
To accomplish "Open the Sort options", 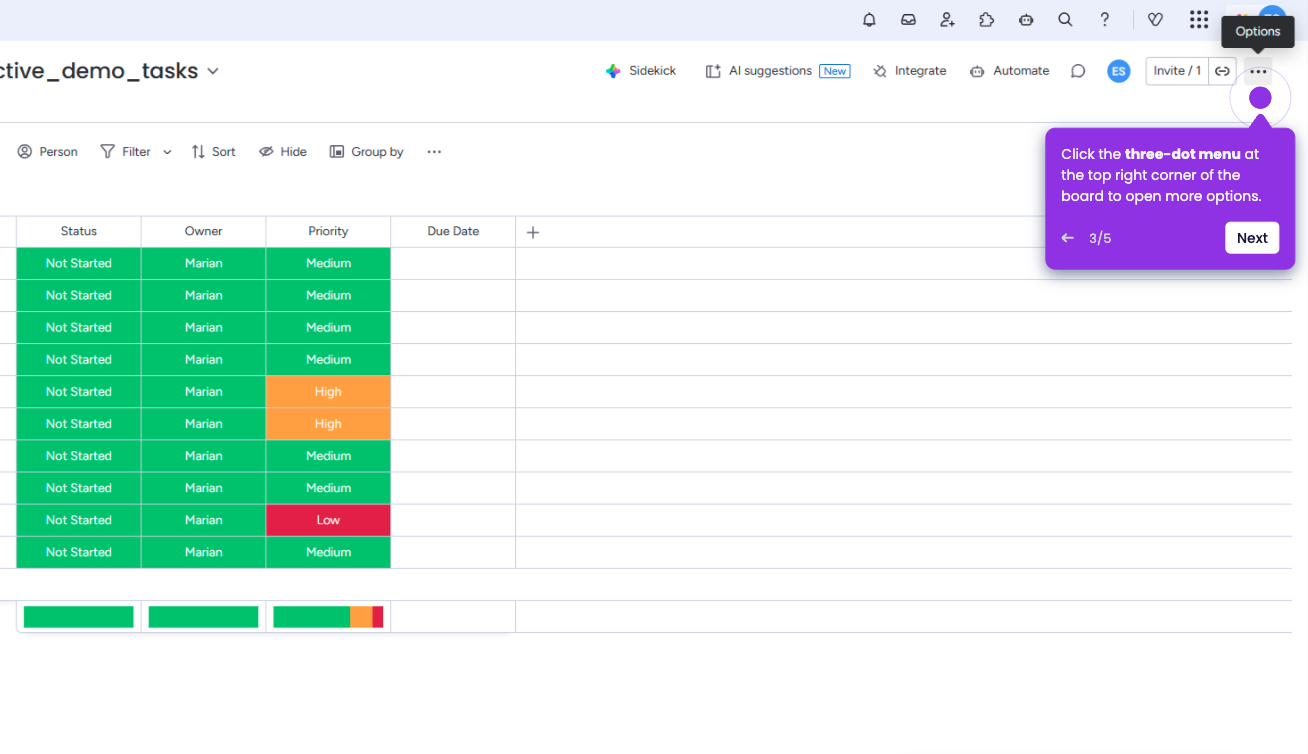I will pos(214,152).
